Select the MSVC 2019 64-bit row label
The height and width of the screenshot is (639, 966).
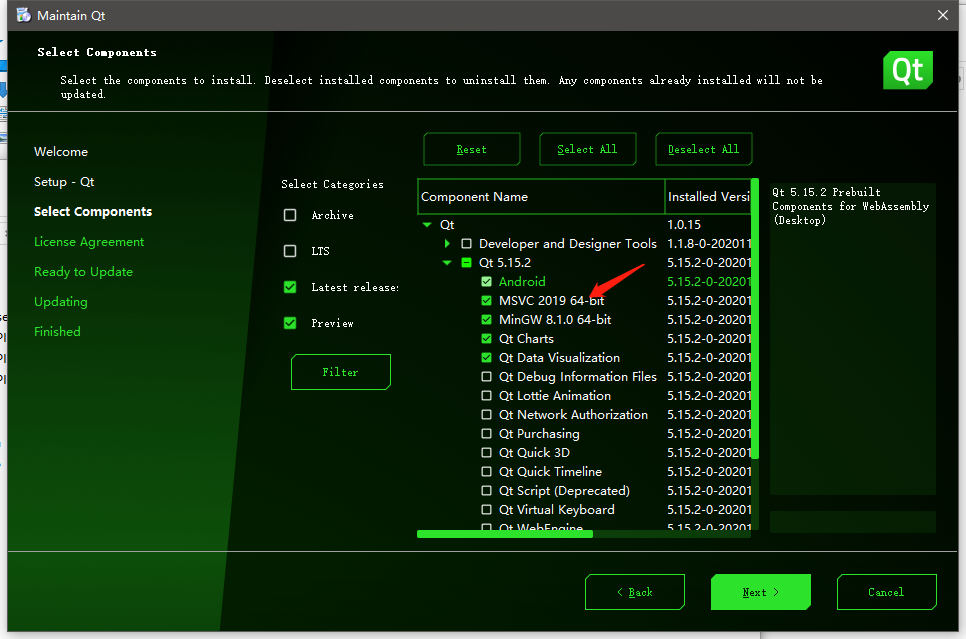pos(551,301)
